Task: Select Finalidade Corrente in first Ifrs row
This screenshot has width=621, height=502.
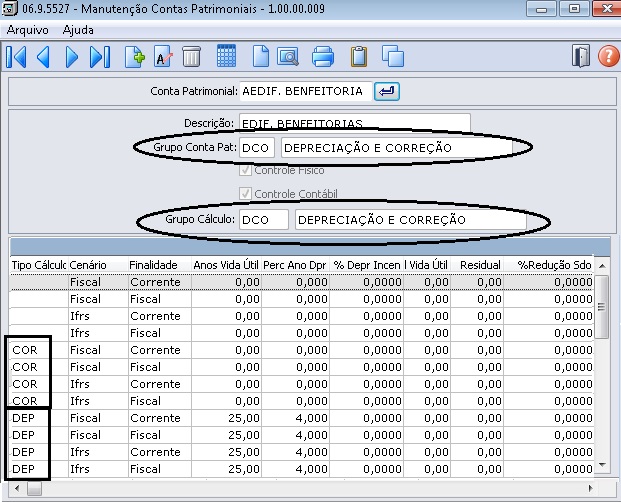Action: coord(160,316)
